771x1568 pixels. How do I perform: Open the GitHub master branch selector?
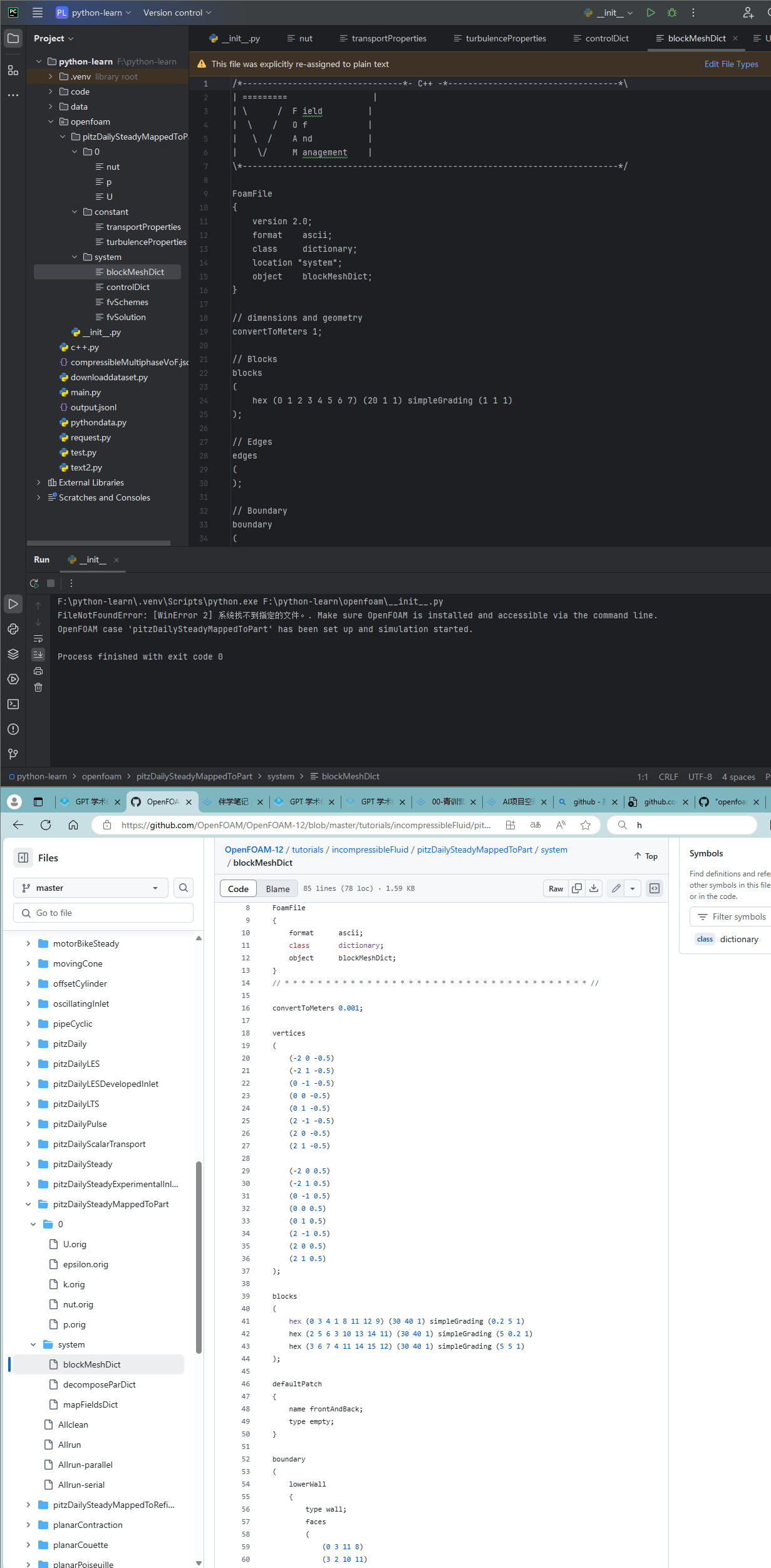point(91,888)
